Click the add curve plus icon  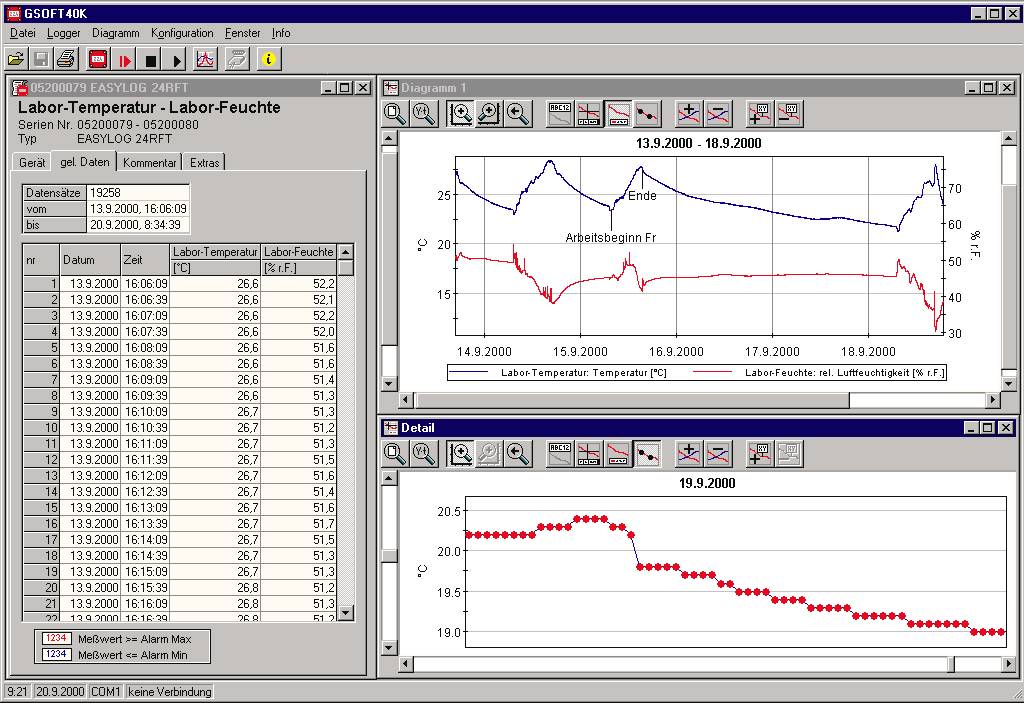(x=689, y=113)
